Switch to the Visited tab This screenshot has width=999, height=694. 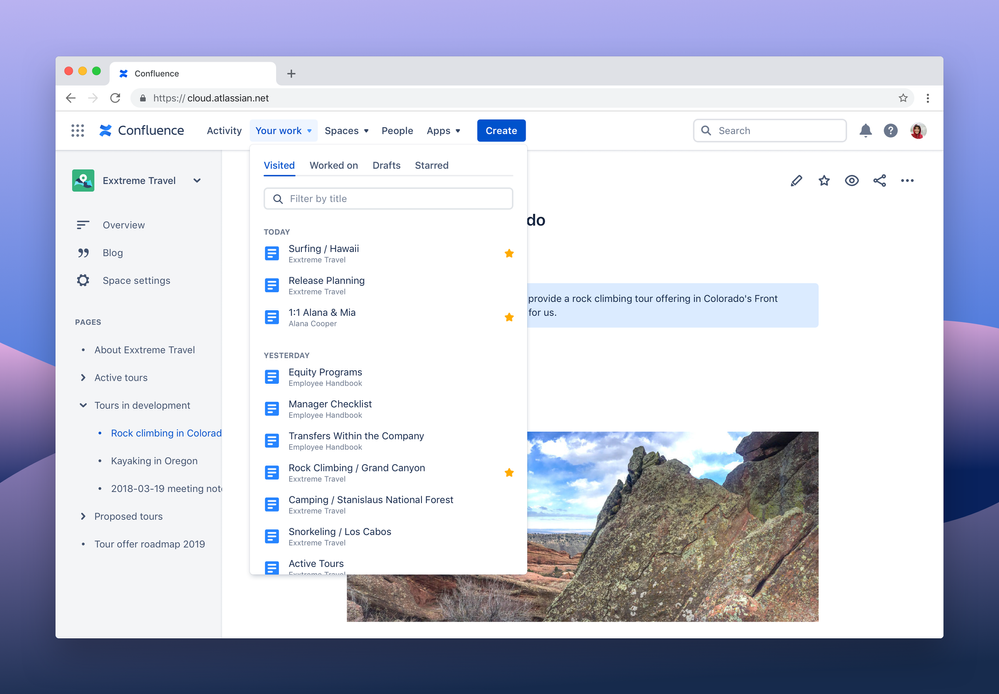(279, 165)
